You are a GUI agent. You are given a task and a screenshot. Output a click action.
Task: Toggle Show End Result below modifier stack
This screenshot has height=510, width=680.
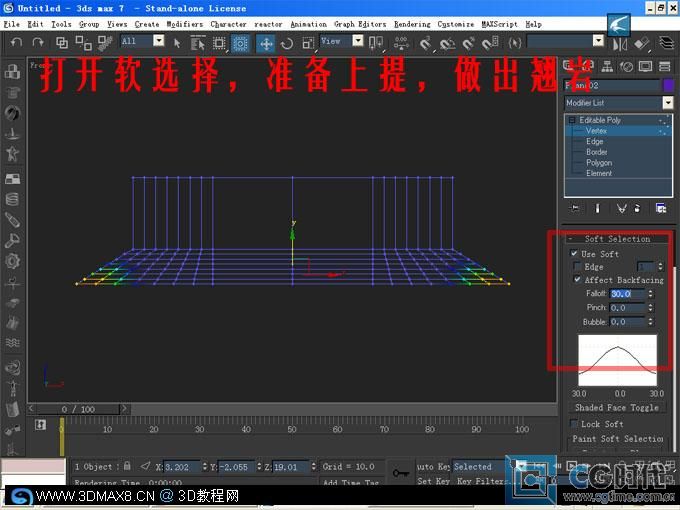pos(597,209)
